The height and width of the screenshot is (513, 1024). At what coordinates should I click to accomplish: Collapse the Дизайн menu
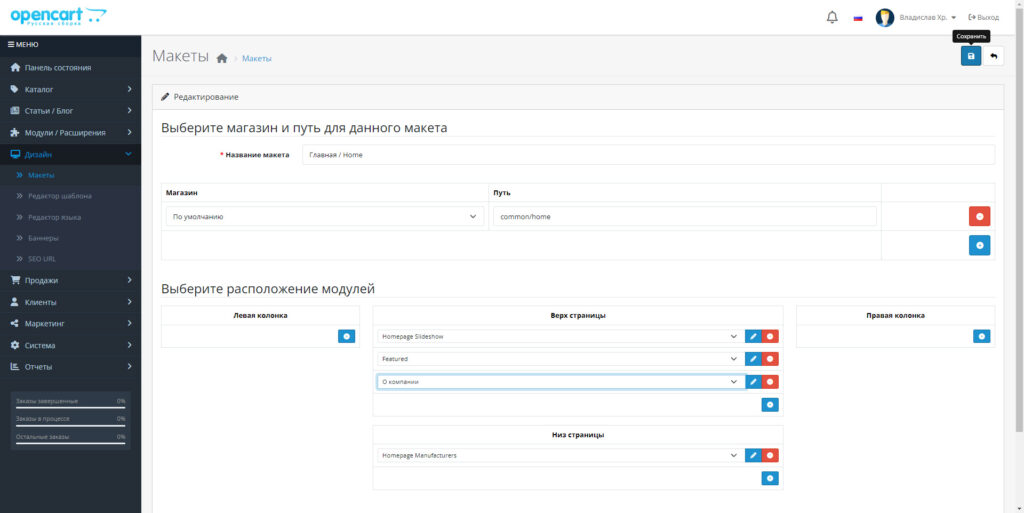[71, 154]
